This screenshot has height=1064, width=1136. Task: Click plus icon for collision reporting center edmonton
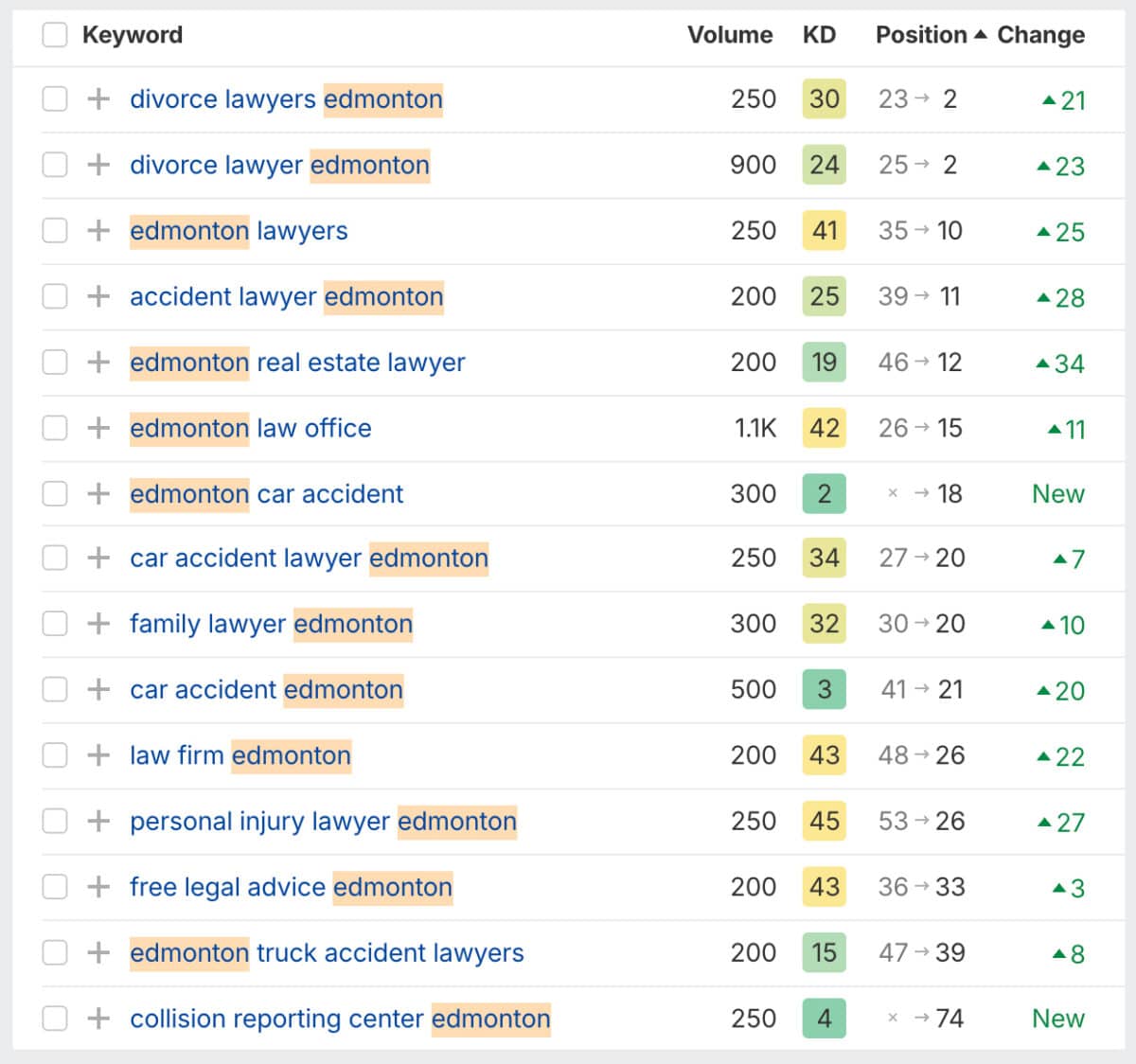coord(98,1019)
